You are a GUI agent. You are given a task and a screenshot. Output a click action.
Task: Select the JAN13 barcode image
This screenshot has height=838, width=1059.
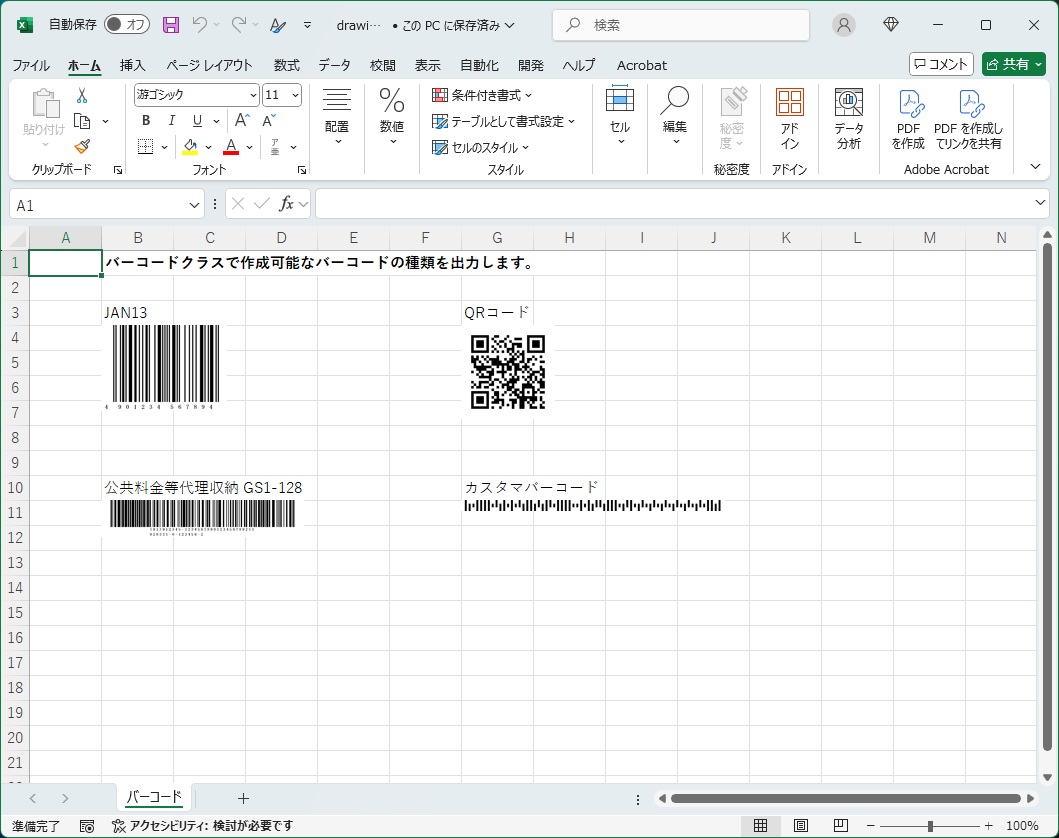[x=163, y=367]
